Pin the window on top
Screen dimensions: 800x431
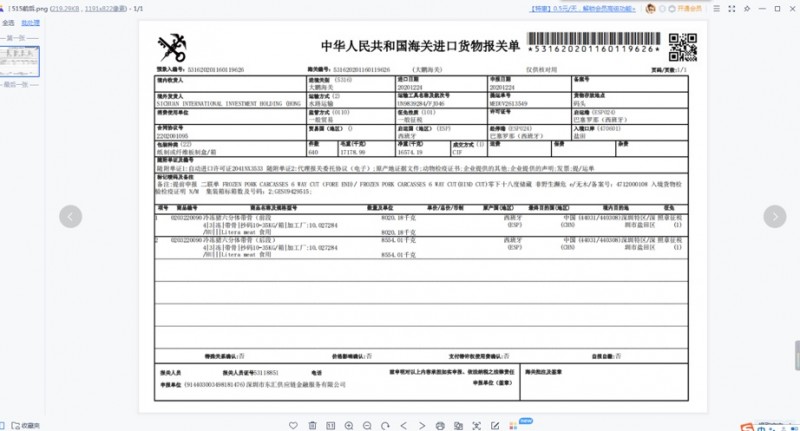point(747,9)
